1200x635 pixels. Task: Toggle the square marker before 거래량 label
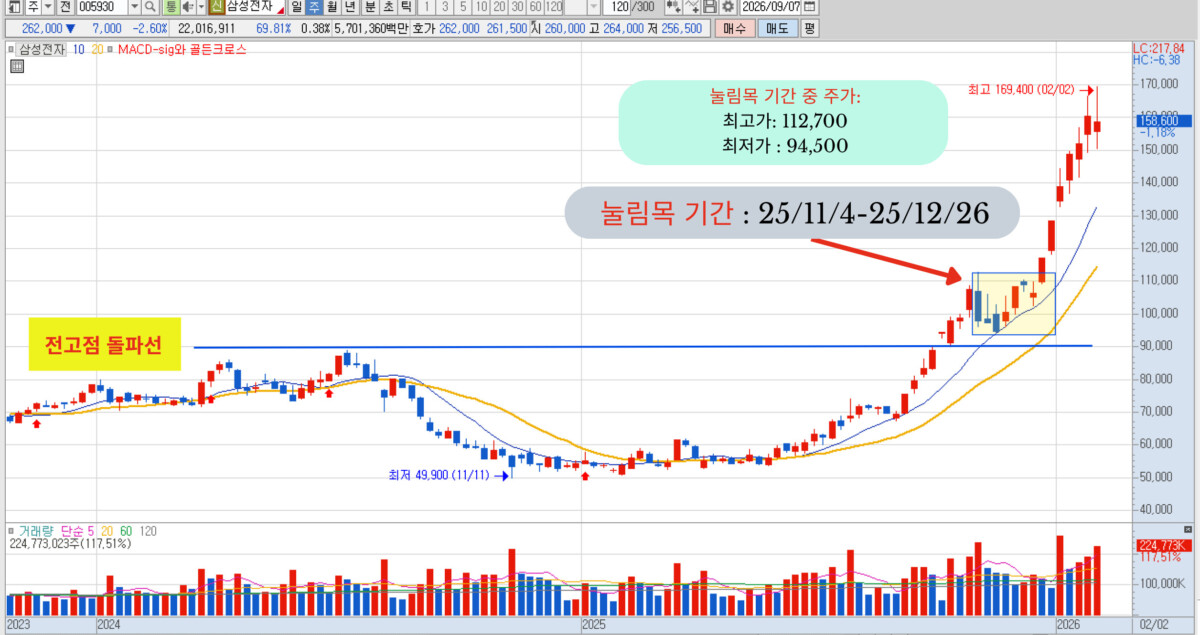click(x=11, y=529)
